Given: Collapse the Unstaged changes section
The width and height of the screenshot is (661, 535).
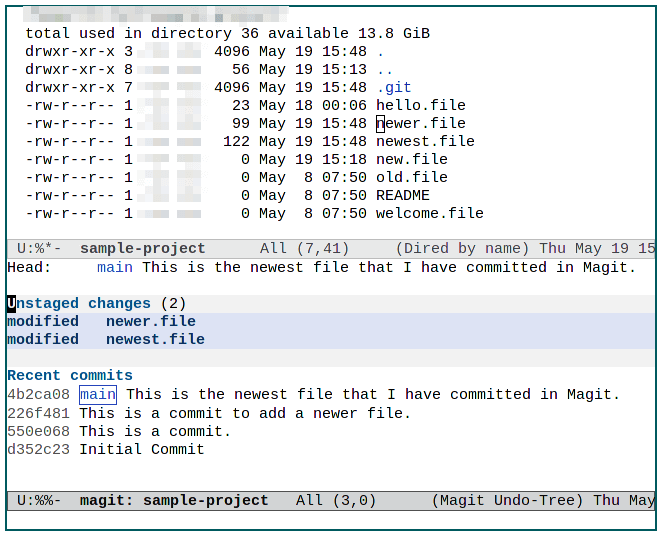Looking at the screenshot, I should click(x=78, y=303).
